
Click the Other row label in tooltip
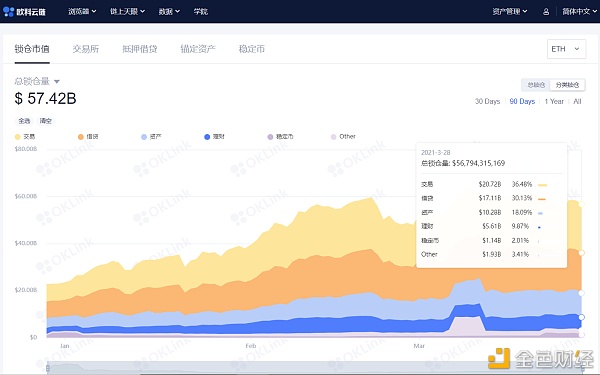click(429, 254)
